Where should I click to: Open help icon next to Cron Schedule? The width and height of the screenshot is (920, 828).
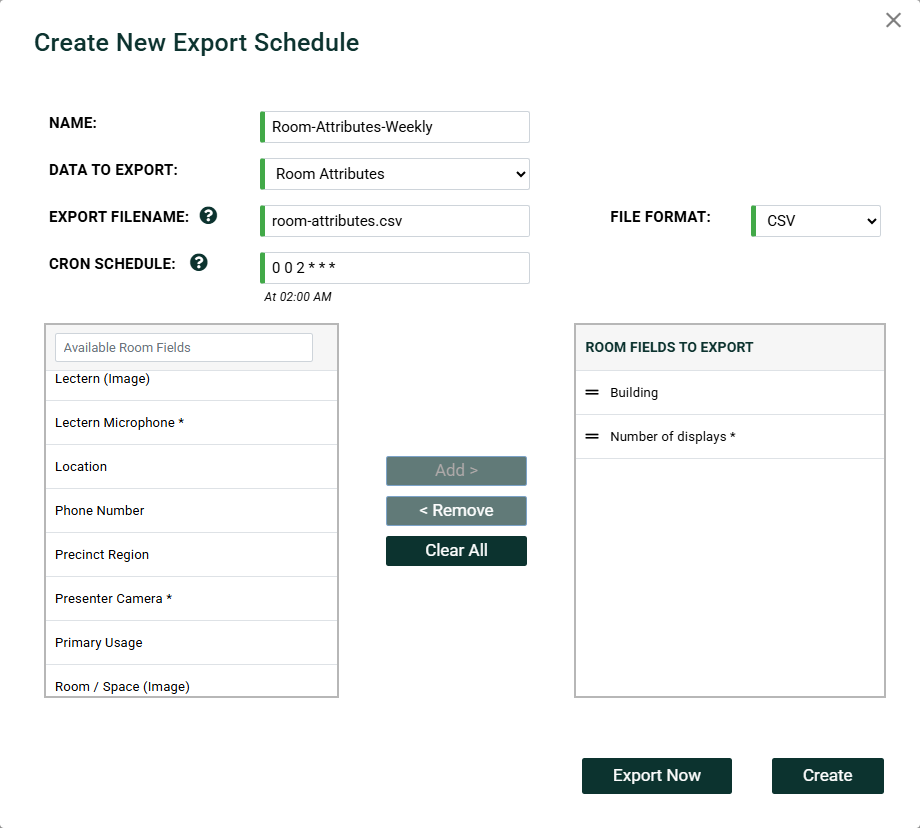(199, 262)
